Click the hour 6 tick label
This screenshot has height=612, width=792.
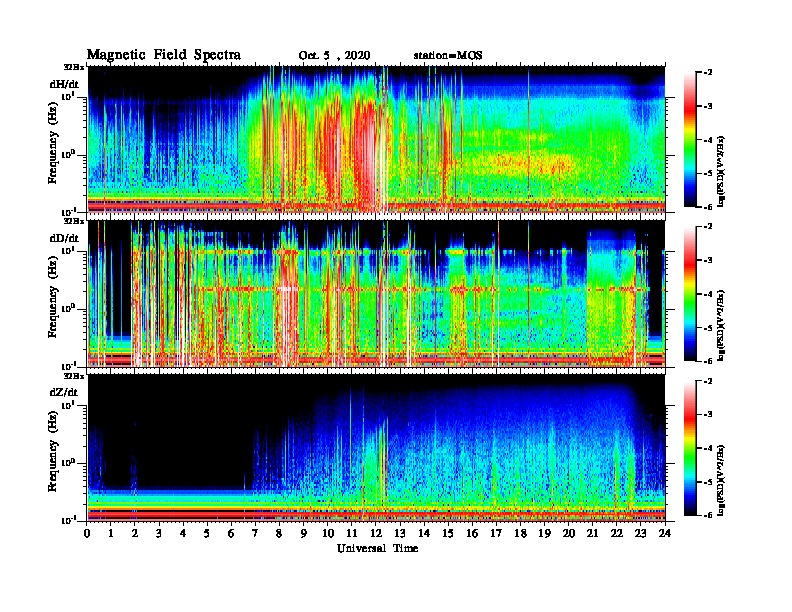(231, 533)
